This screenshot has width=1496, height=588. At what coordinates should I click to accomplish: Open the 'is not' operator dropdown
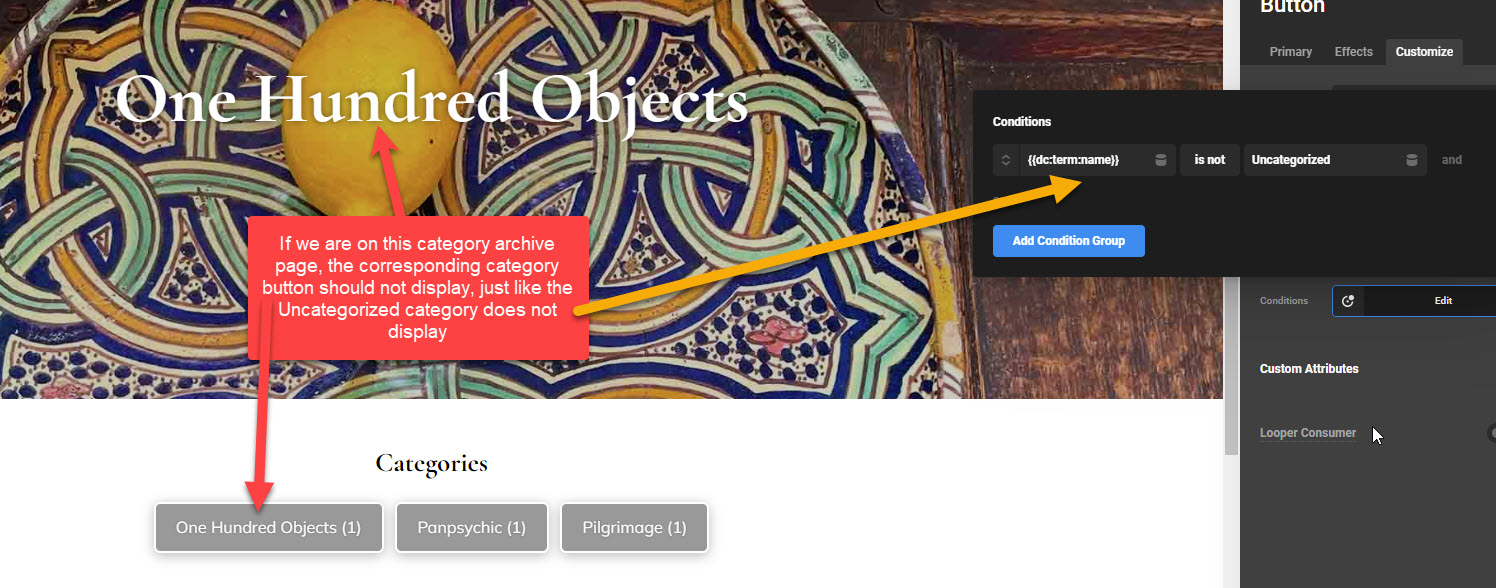[x=1209, y=160]
